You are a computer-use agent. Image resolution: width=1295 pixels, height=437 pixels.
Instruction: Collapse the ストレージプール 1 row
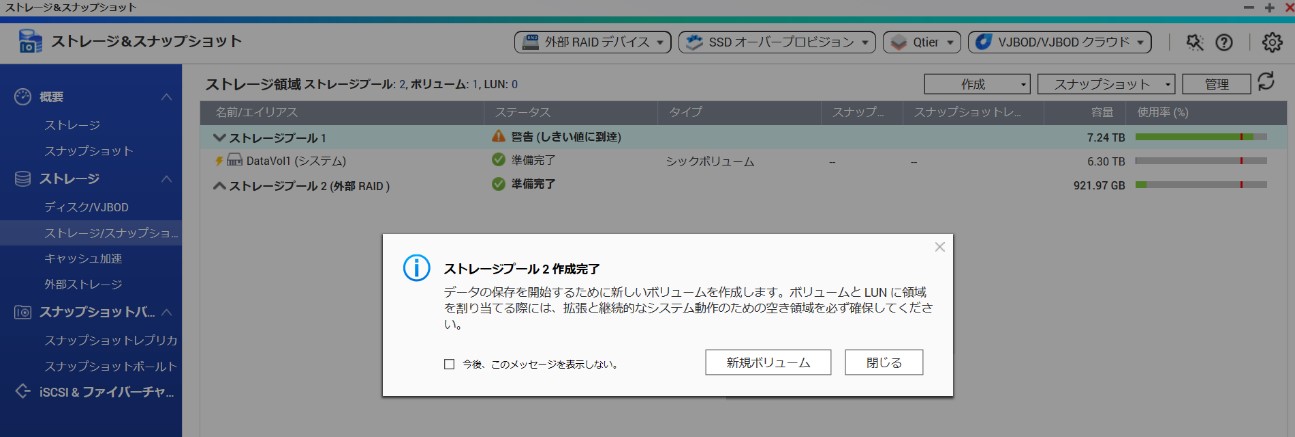pos(219,137)
